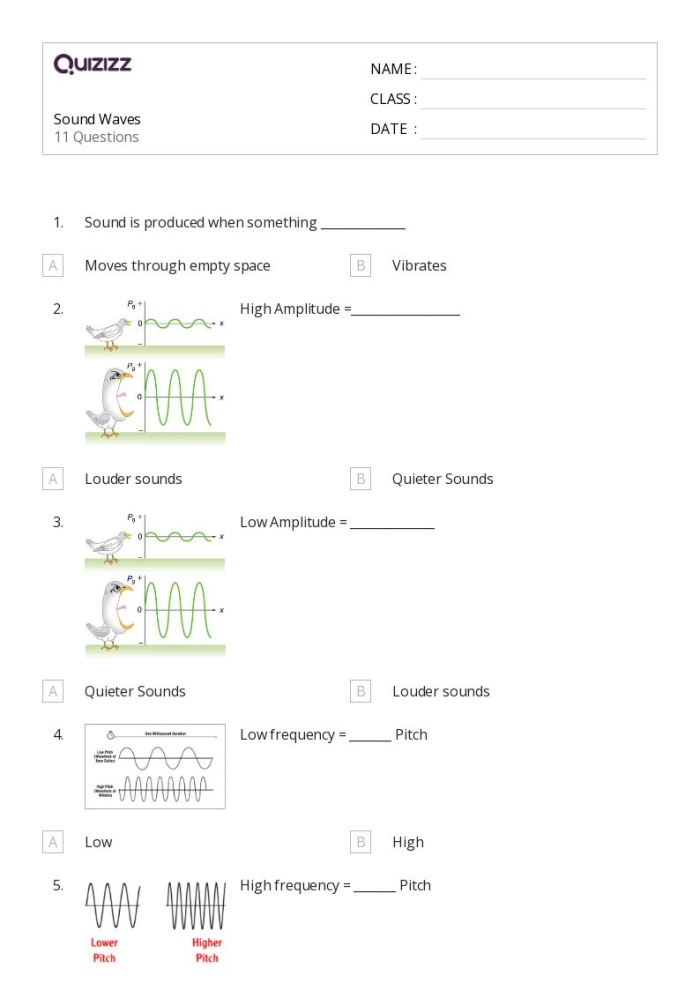The height and width of the screenshot is (990, 700).
Task: Open the pitch frequency diagram in question 4
Action: click(155, 766)
